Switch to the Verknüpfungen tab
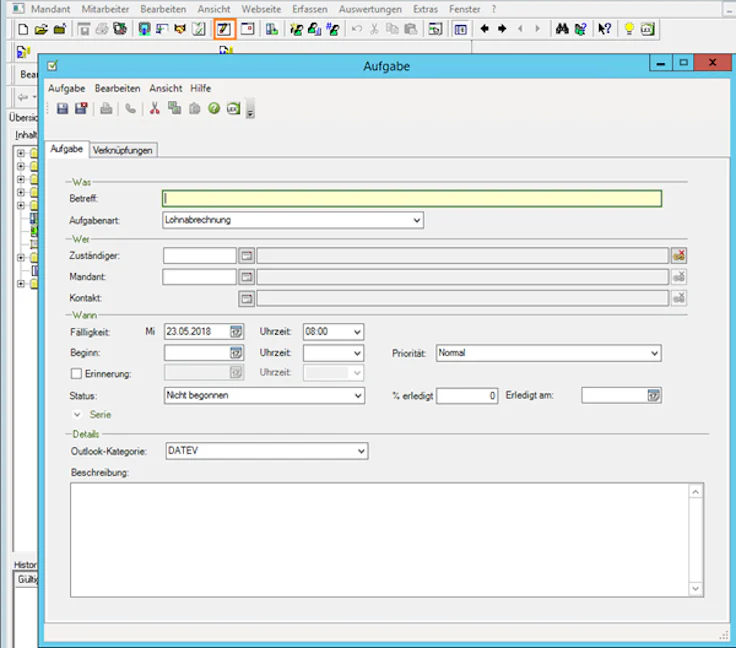 click(123, 150)
